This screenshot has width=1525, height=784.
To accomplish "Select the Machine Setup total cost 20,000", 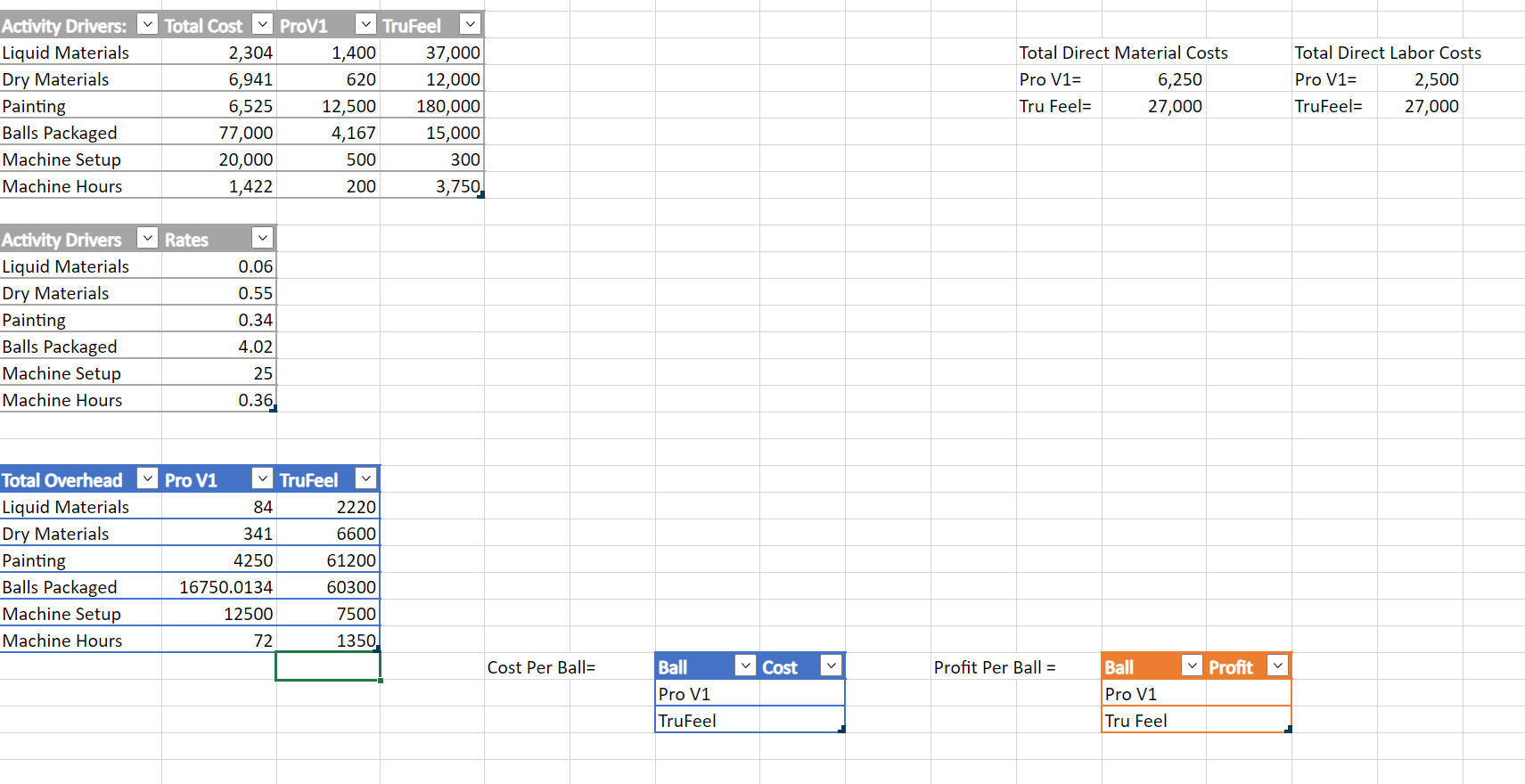I will (219, 159).
